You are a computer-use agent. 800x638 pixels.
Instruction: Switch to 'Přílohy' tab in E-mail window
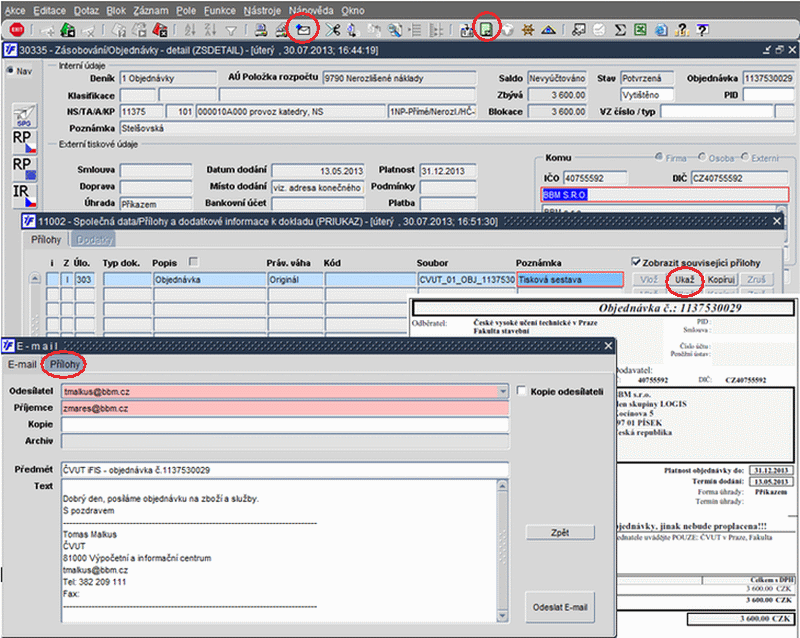point(65,365)
